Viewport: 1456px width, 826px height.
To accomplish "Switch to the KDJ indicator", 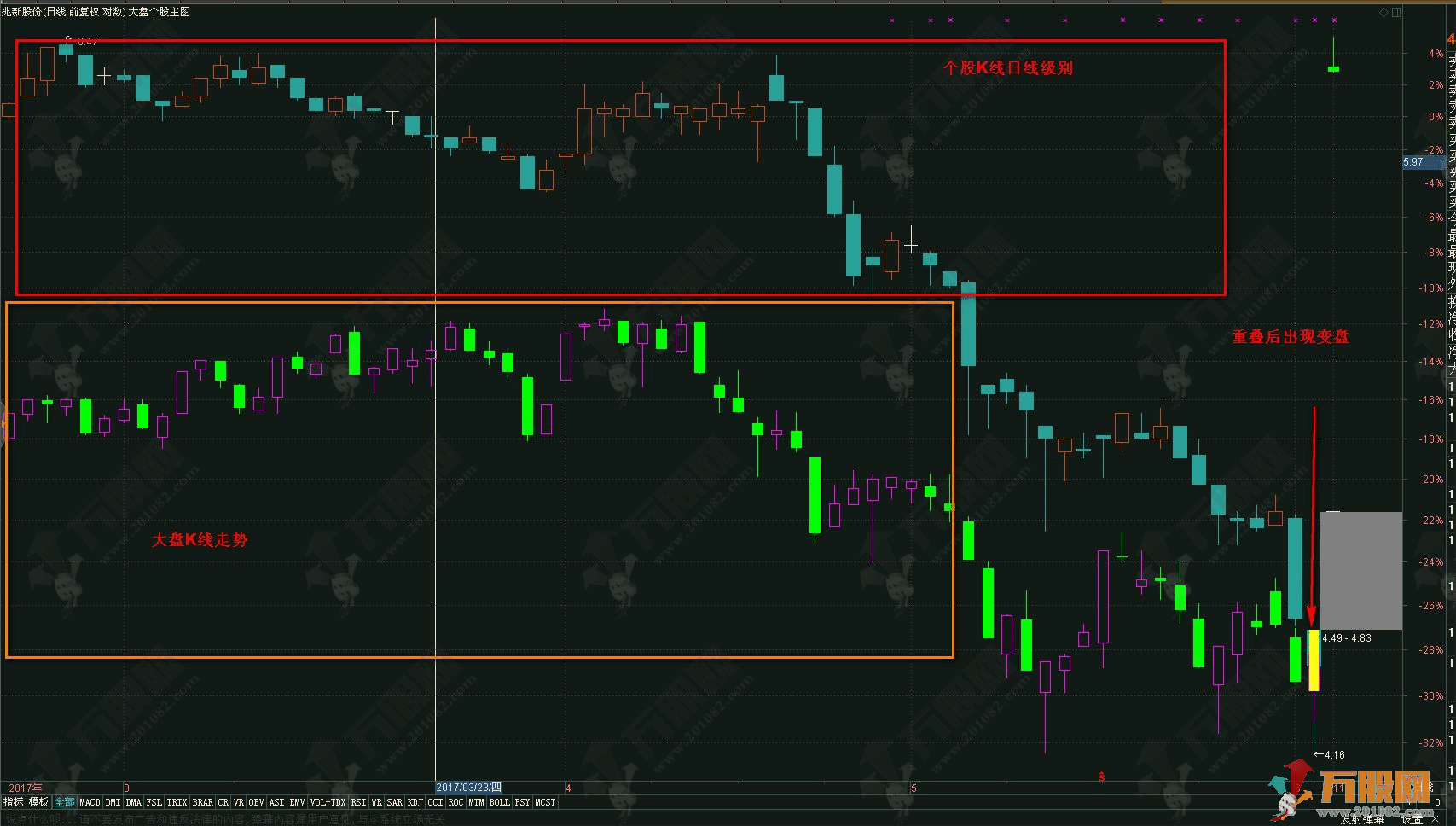I will [415, 802].
